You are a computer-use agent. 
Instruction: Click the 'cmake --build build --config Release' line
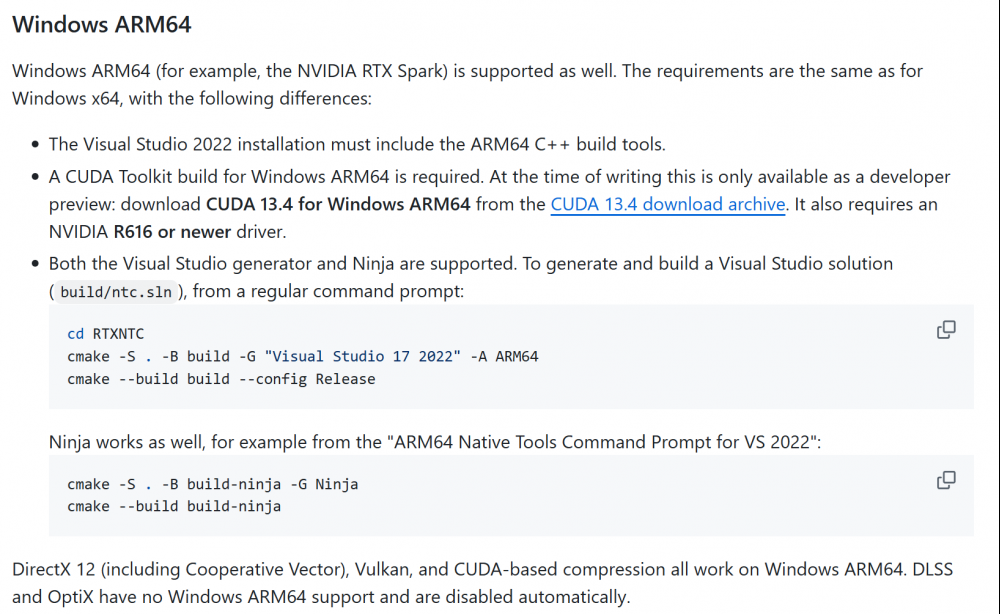(x=221, y=379)
